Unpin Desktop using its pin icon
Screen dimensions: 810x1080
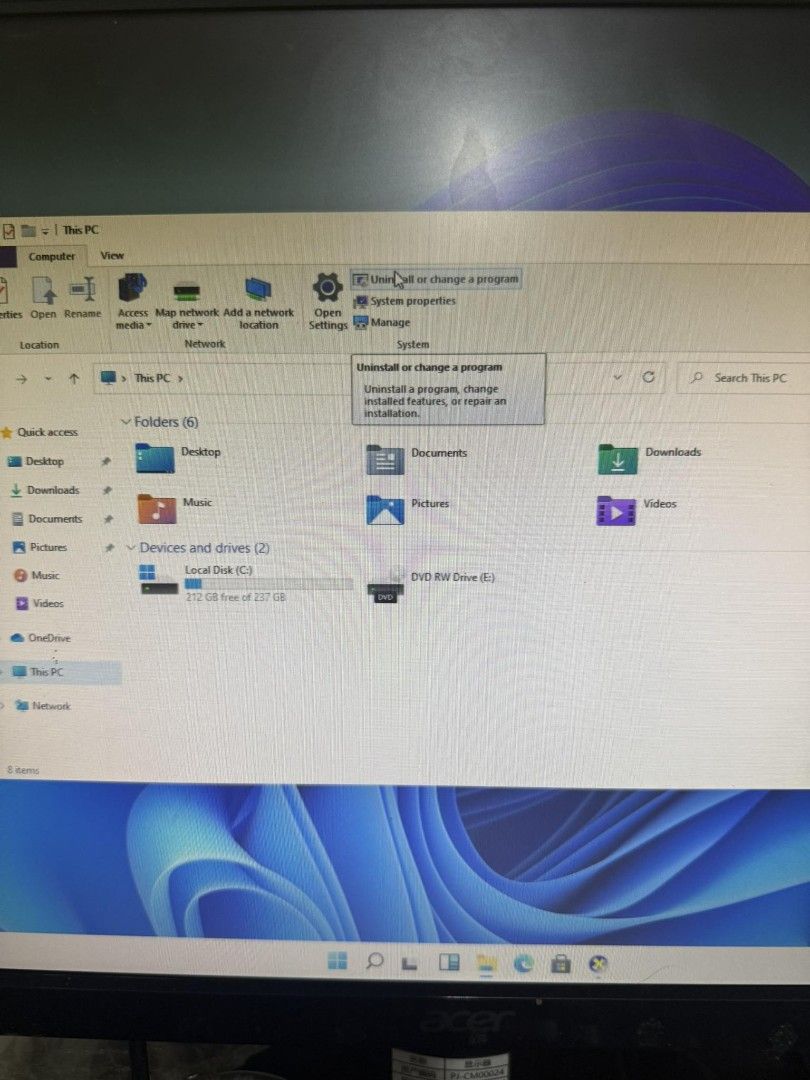pyautogui.click(x=106, y=461)
